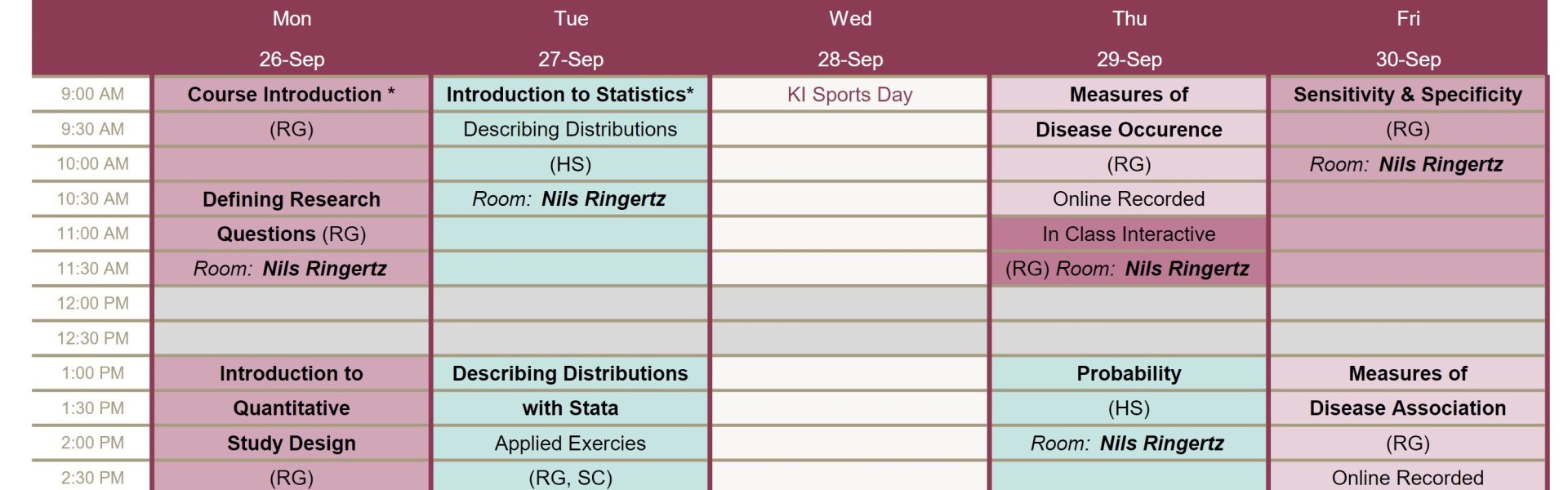Click the Applied Exercies cell on Tuesday
1568x490 pixels.
tap(570, 443)
